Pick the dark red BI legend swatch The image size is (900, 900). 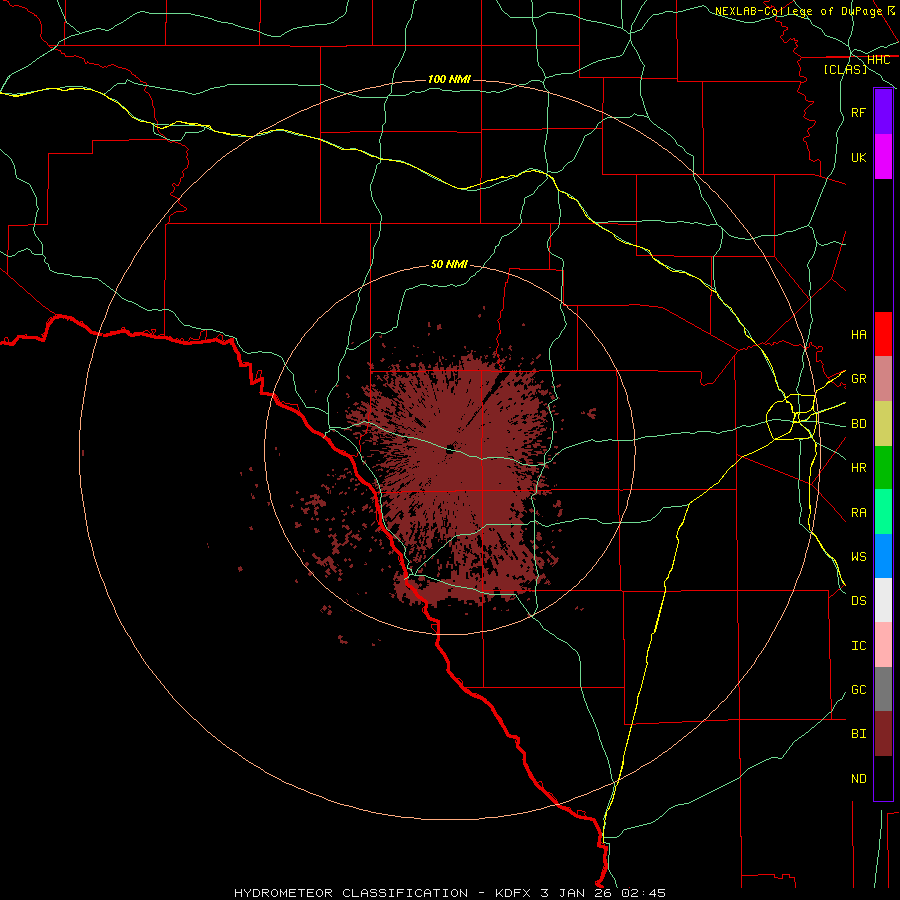pos(883,734)
